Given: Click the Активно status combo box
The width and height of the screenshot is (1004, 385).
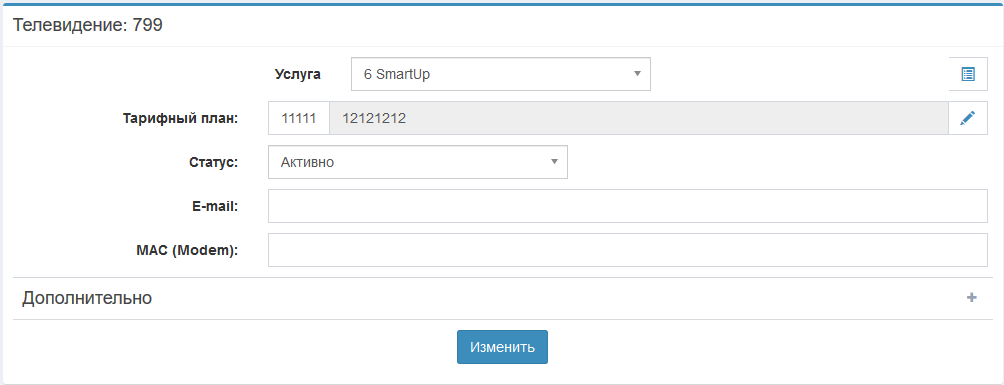Looking at the screenshot, I should (x=417, y=162).
